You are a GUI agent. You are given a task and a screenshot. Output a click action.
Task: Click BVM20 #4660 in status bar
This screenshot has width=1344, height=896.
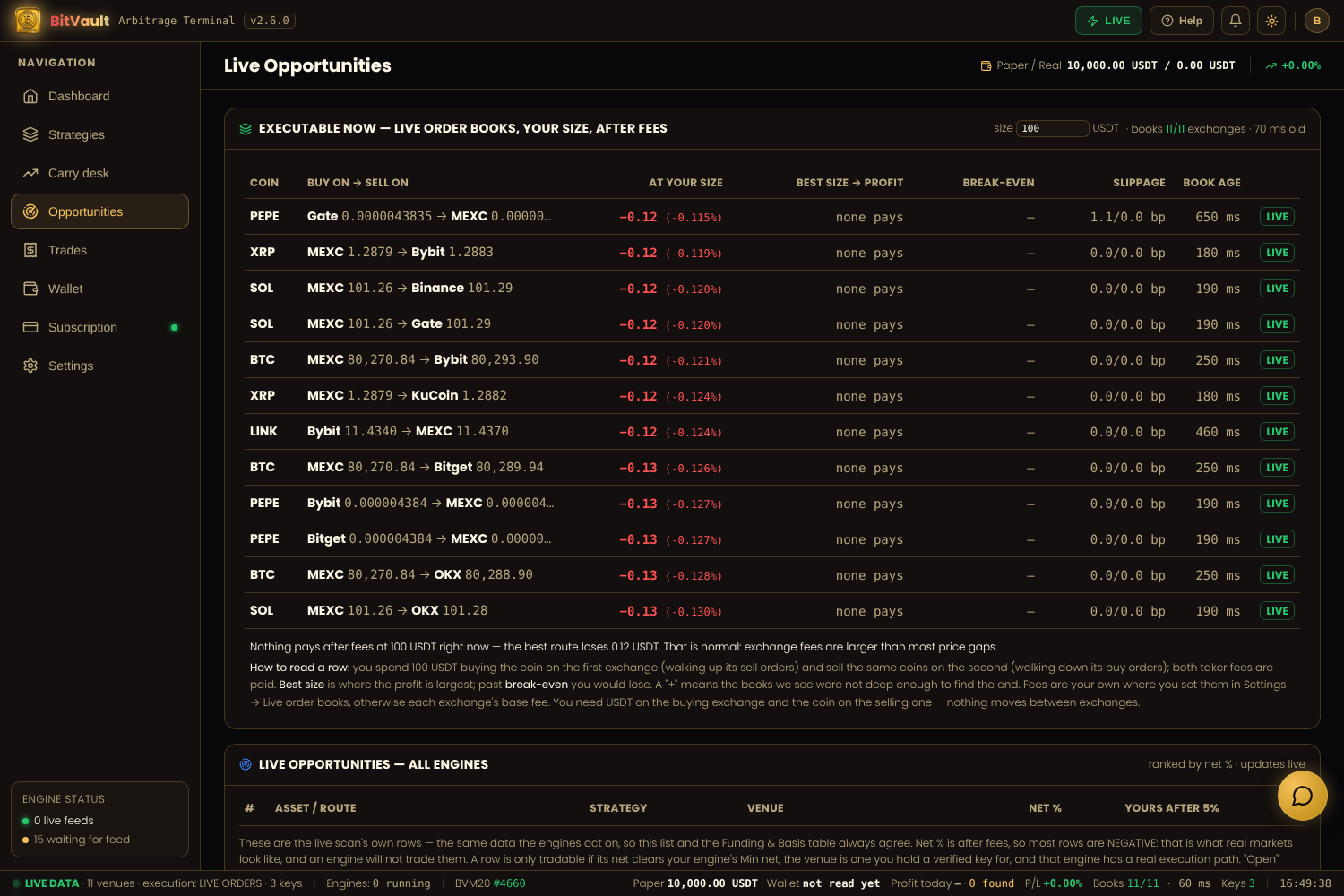coord(490,883)
